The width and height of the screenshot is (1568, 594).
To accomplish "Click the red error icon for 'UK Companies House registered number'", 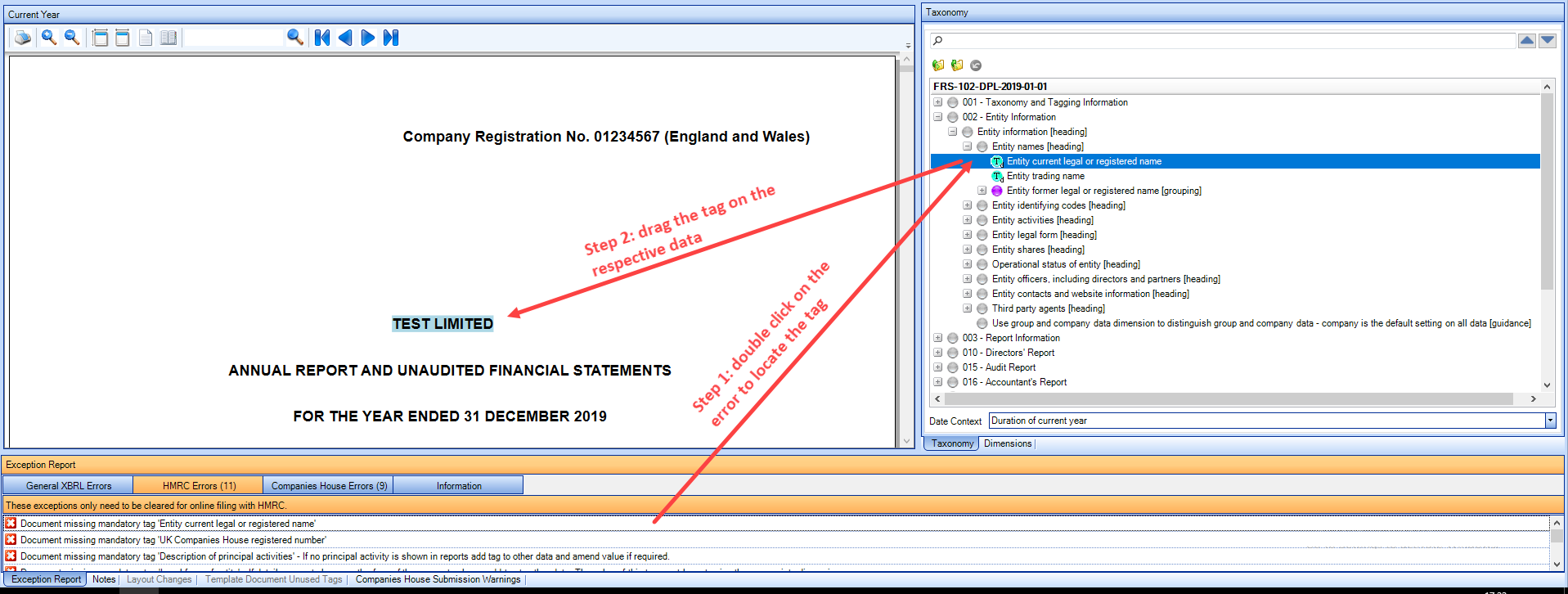I will coord(11,539).
